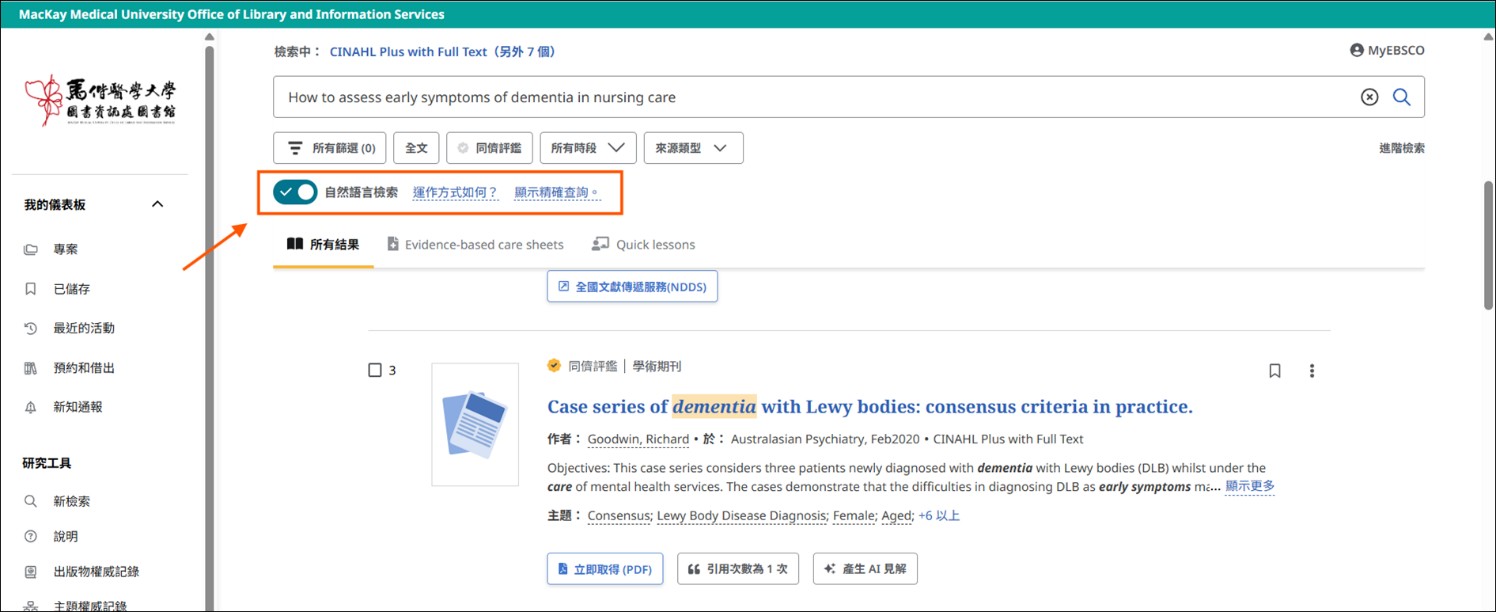Toggle the 自然語言檢索 natural language switch
Viewport: 1496px width, 612px height.
click(x=295, y=192)
